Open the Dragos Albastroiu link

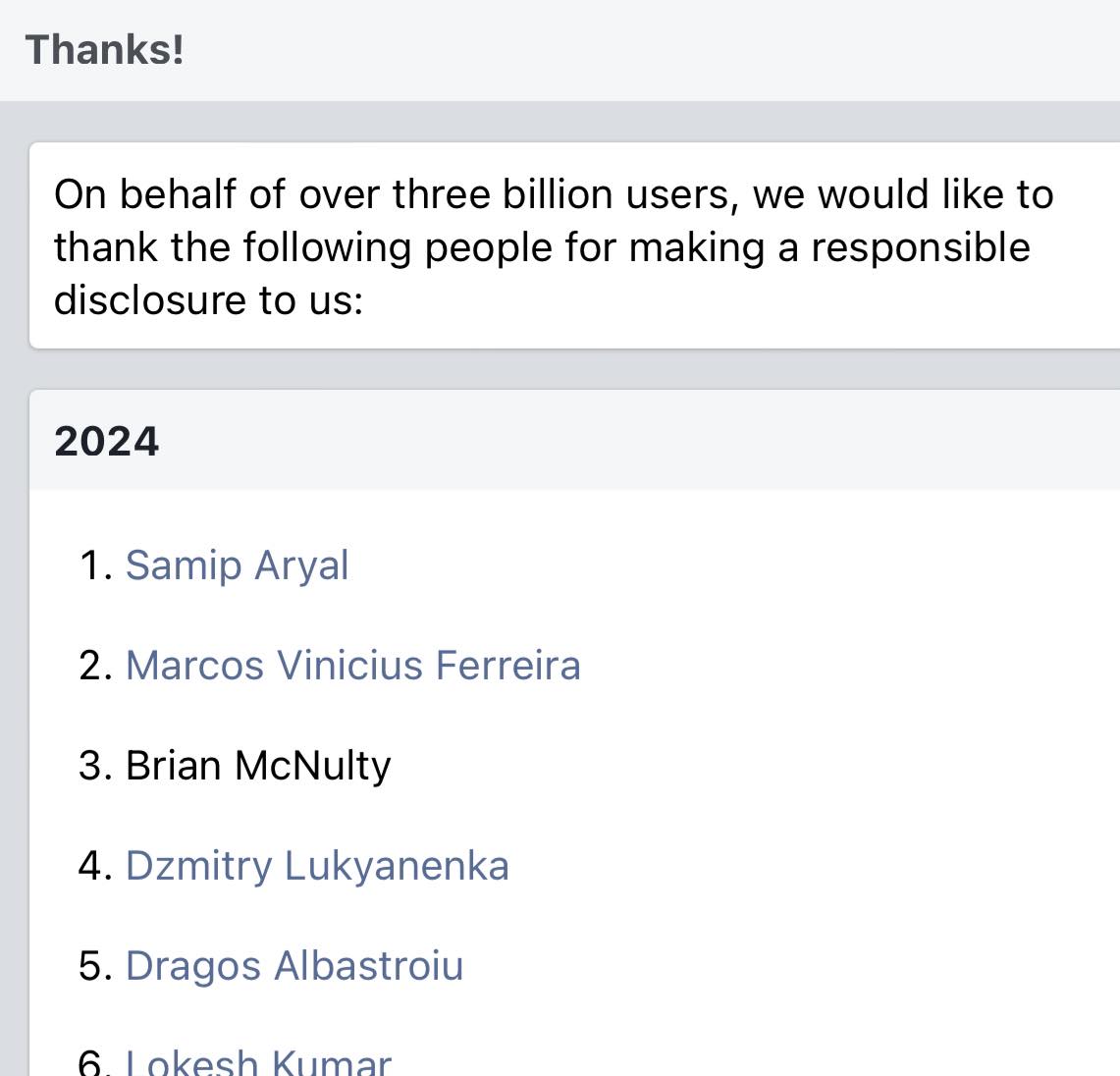293,966
